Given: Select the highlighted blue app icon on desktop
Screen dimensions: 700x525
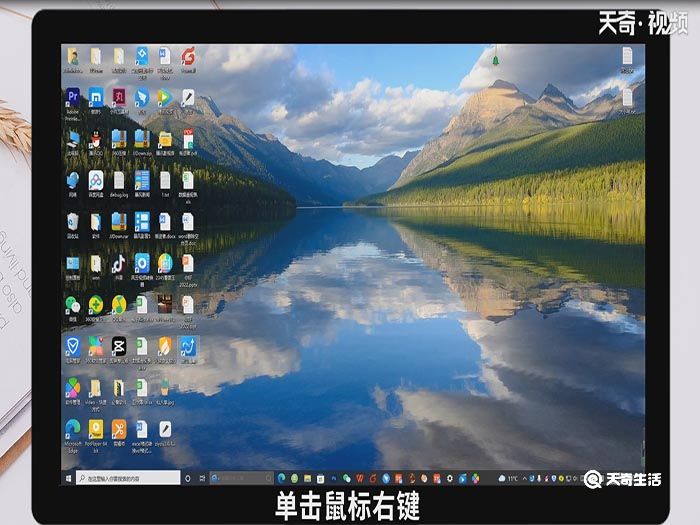Looking at the screenshot, I should click(x=187, y=346).
